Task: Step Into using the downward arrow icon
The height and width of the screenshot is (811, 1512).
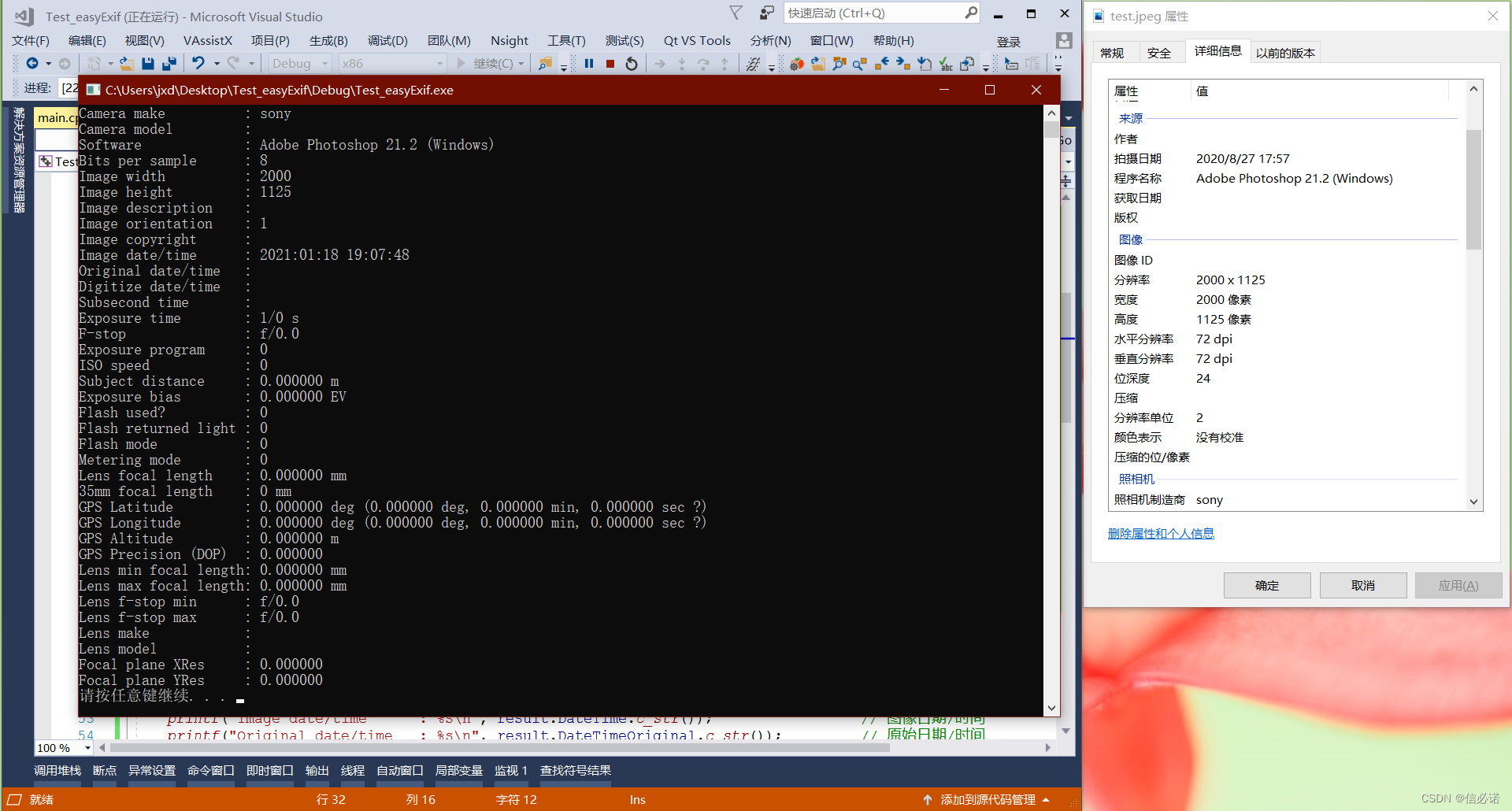Action: [x=681, y=64]
